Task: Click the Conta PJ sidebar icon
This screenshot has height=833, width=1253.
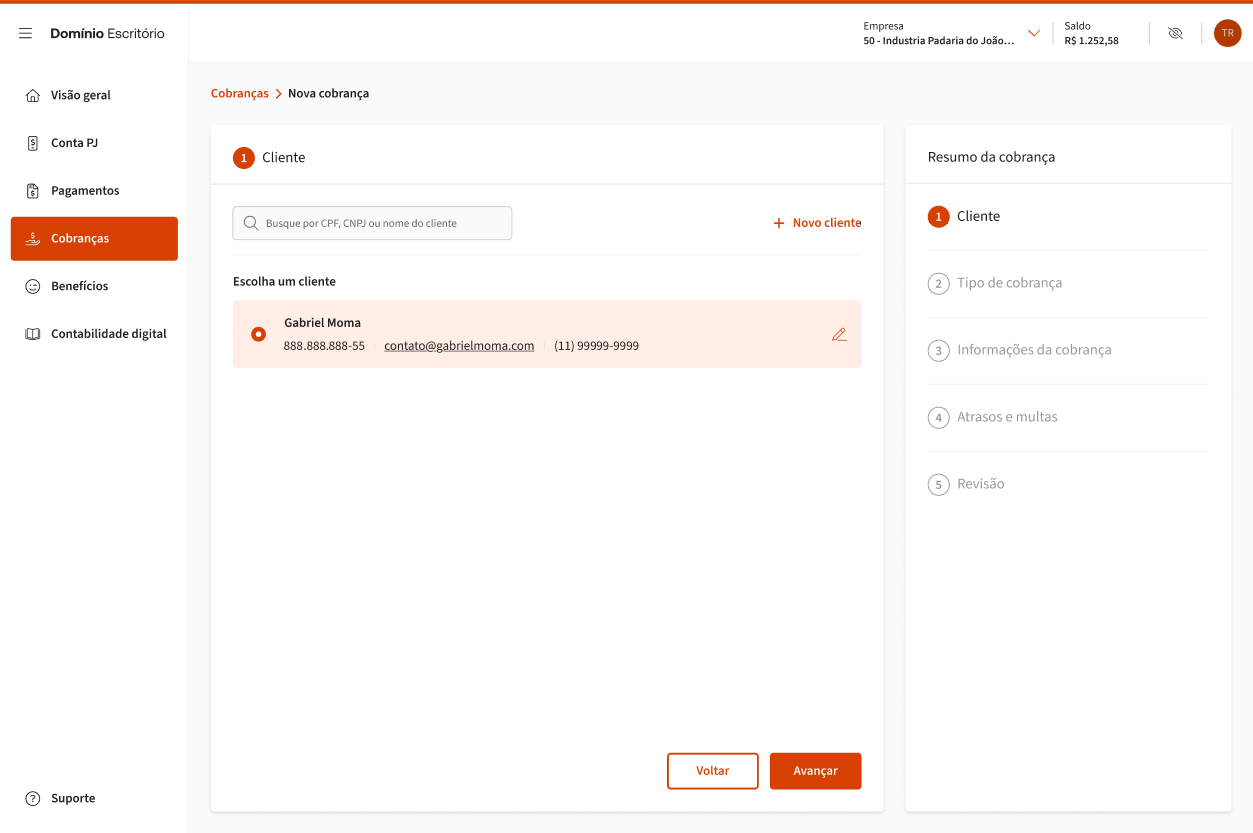Action: tap(33, 143)
